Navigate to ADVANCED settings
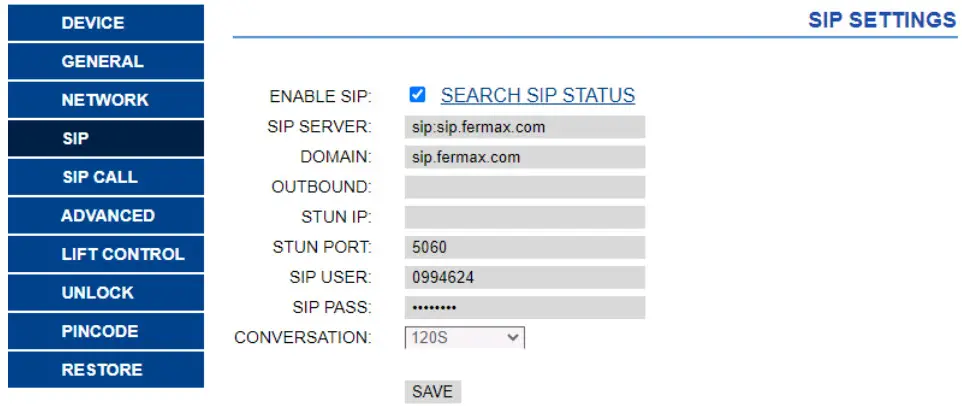 click(105, 215)
